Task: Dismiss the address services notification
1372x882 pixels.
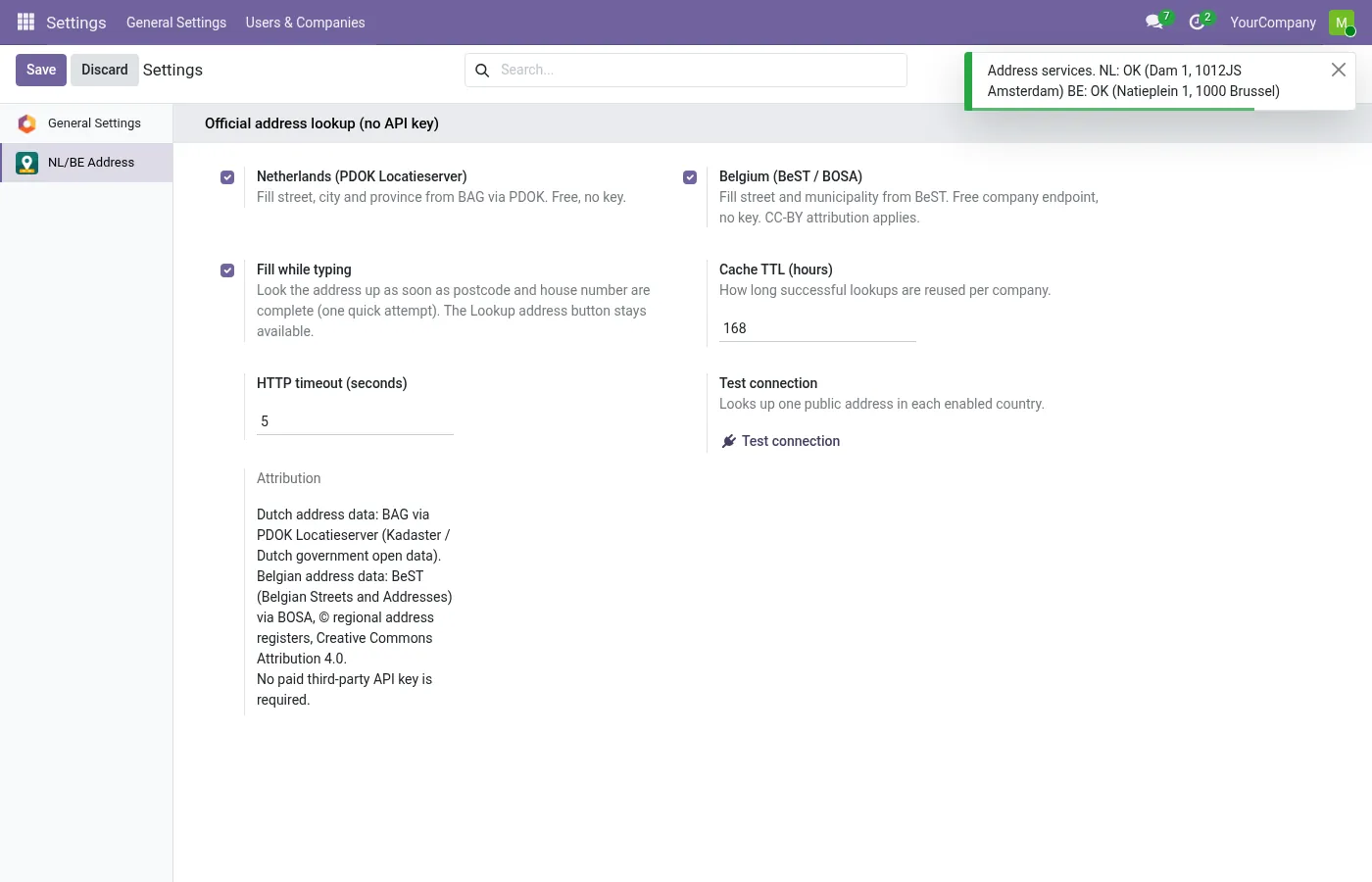Action: pyautogui.click(x=1339, y=70)
